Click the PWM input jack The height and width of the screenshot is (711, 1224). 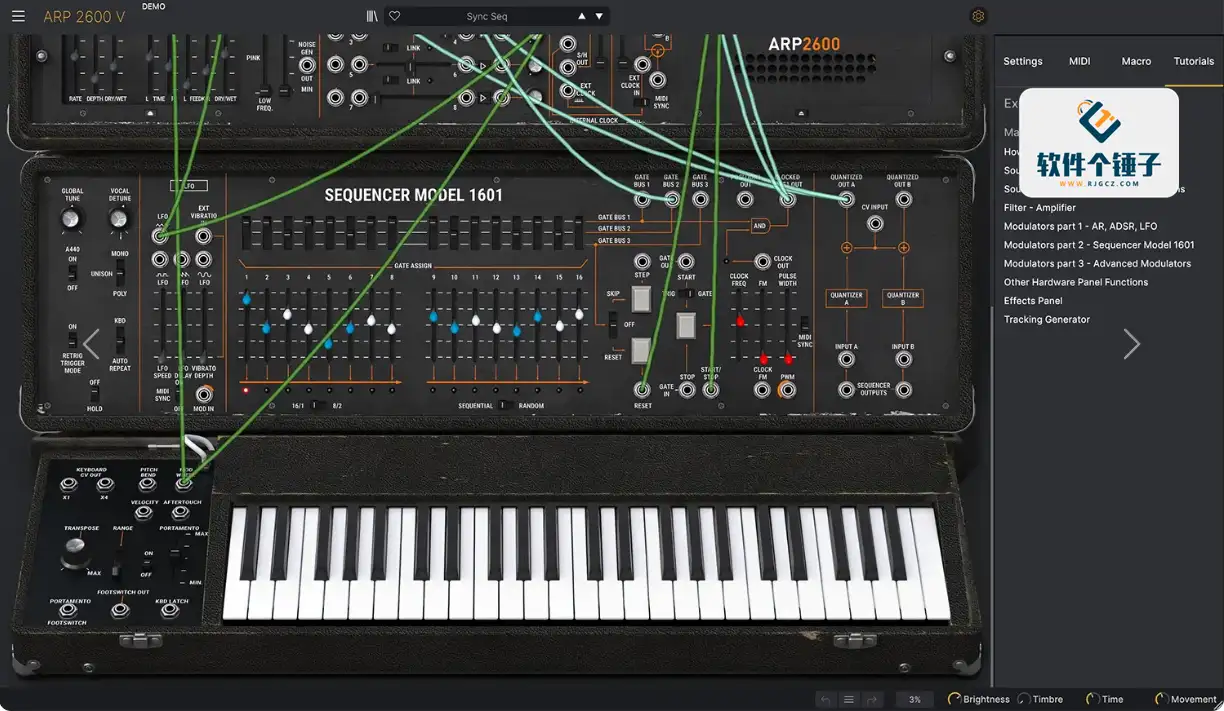click(x=787, y=390)
